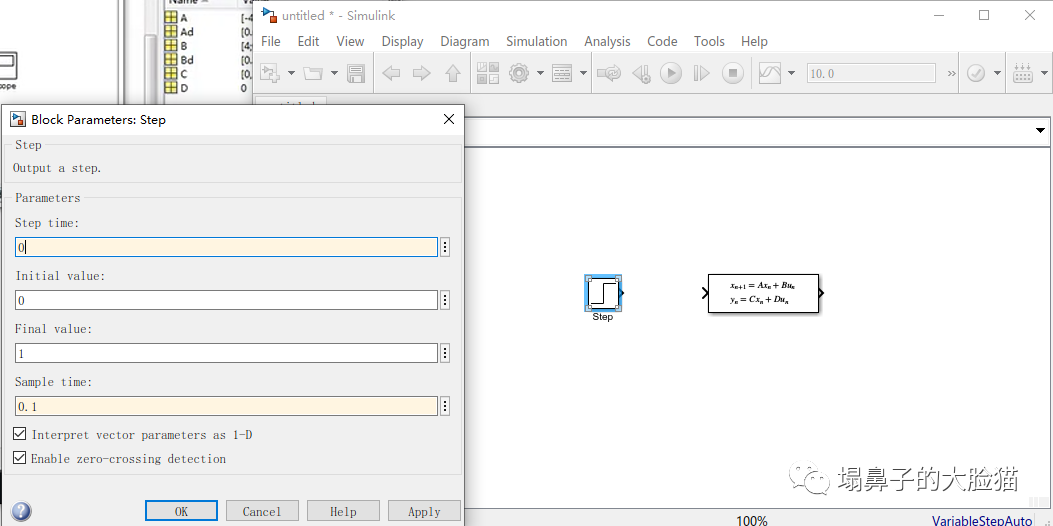Click the Model Advisor checkmark icon
This screenshot has height=526, width=1053.
(976, 73)
